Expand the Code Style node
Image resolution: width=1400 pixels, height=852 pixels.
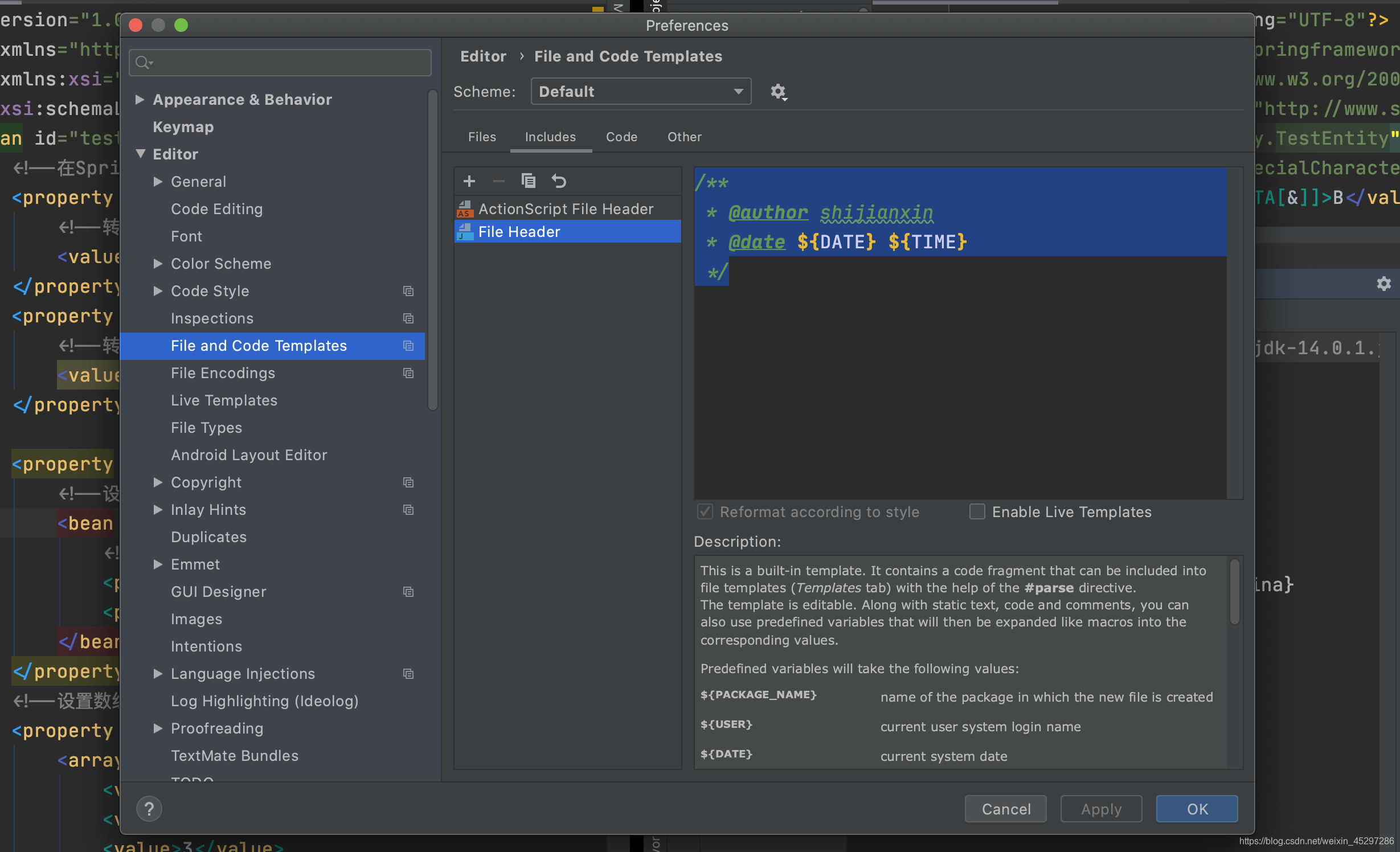(x=158, y=291)
